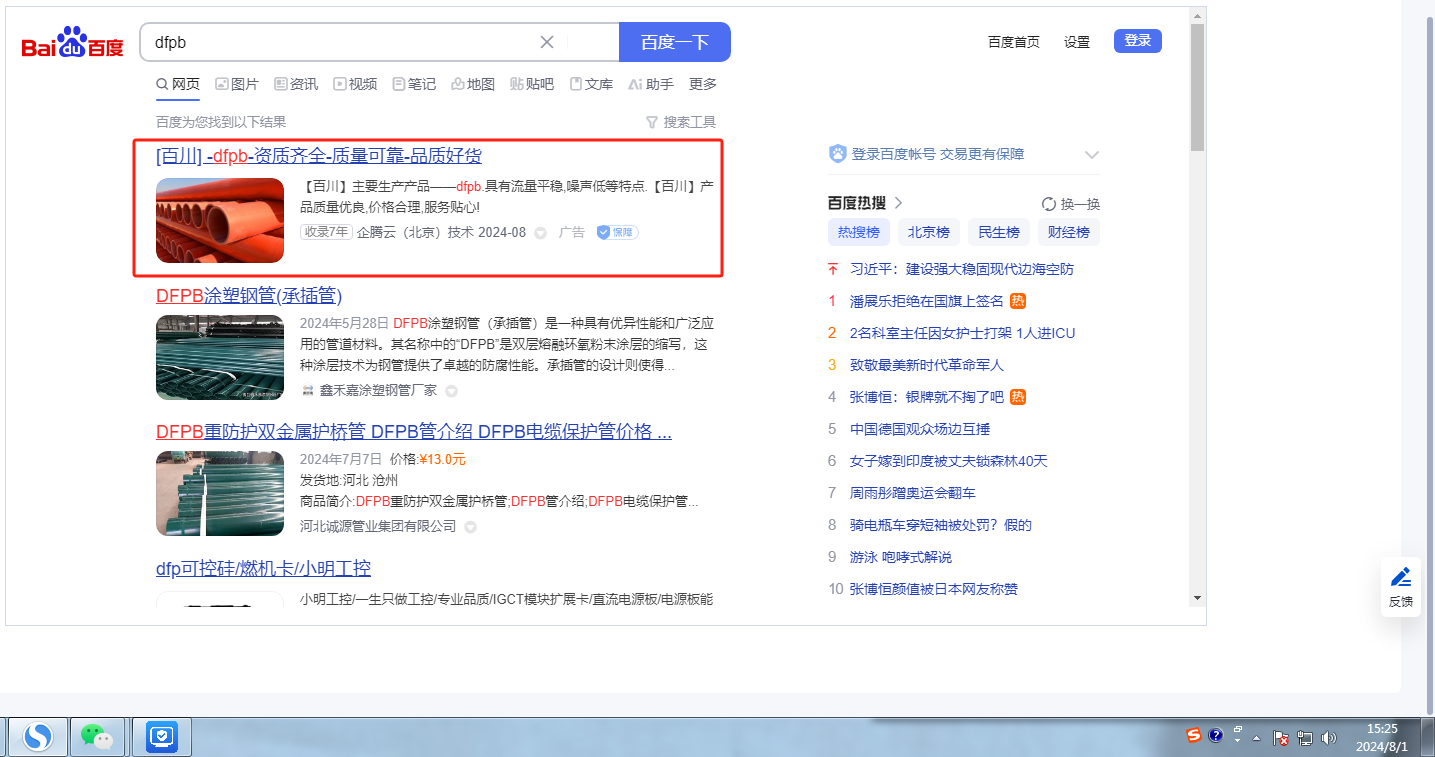Select the 财经榜 hot list tab

click(1069, 232)
